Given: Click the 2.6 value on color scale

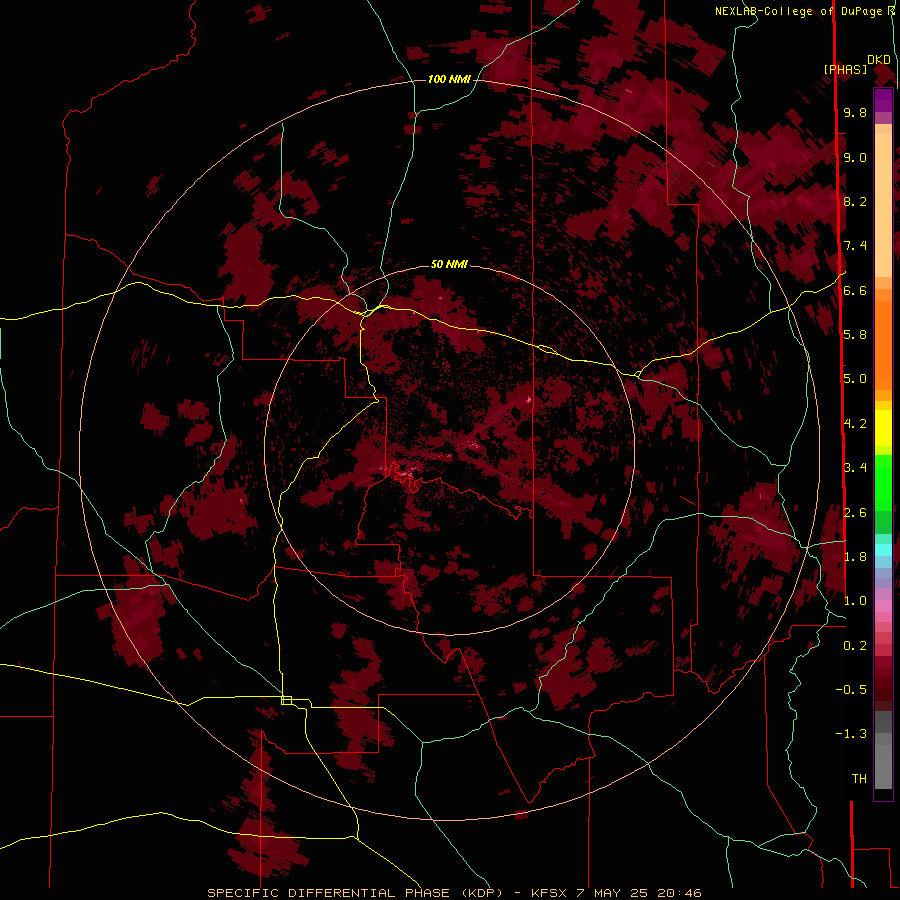Looking at the screenshot, I should (855, 512).
